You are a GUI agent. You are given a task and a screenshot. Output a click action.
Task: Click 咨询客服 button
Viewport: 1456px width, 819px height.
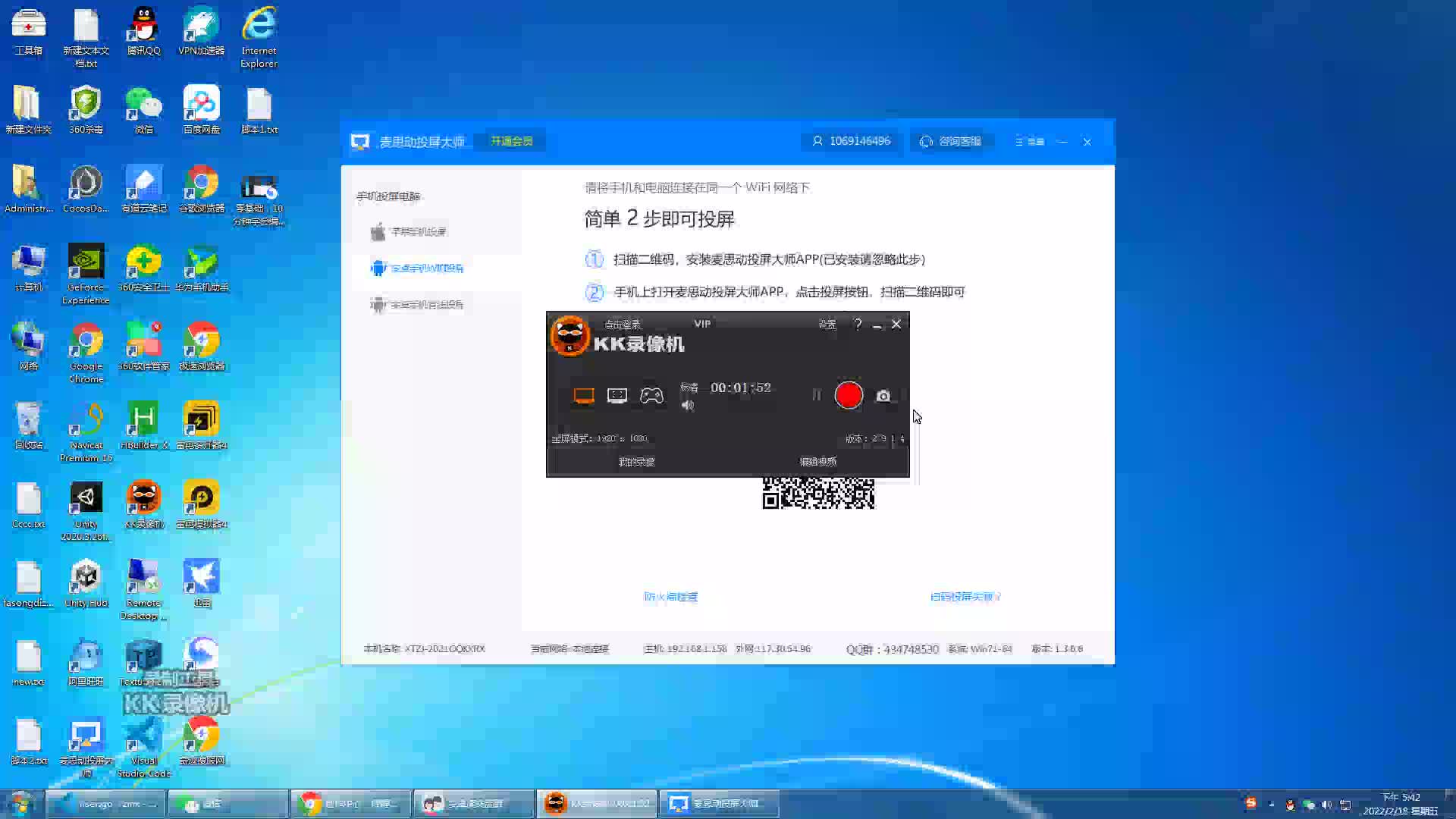tap(951, 142)
